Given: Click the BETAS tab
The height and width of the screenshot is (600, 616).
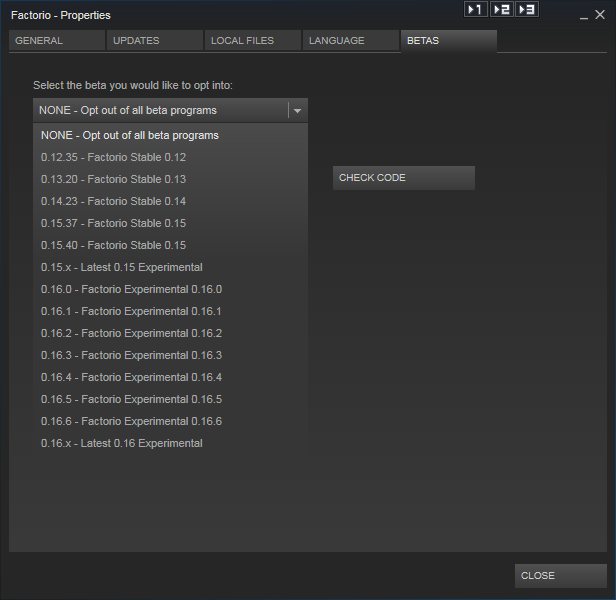Looking at the screenshot, I should 449,41.
